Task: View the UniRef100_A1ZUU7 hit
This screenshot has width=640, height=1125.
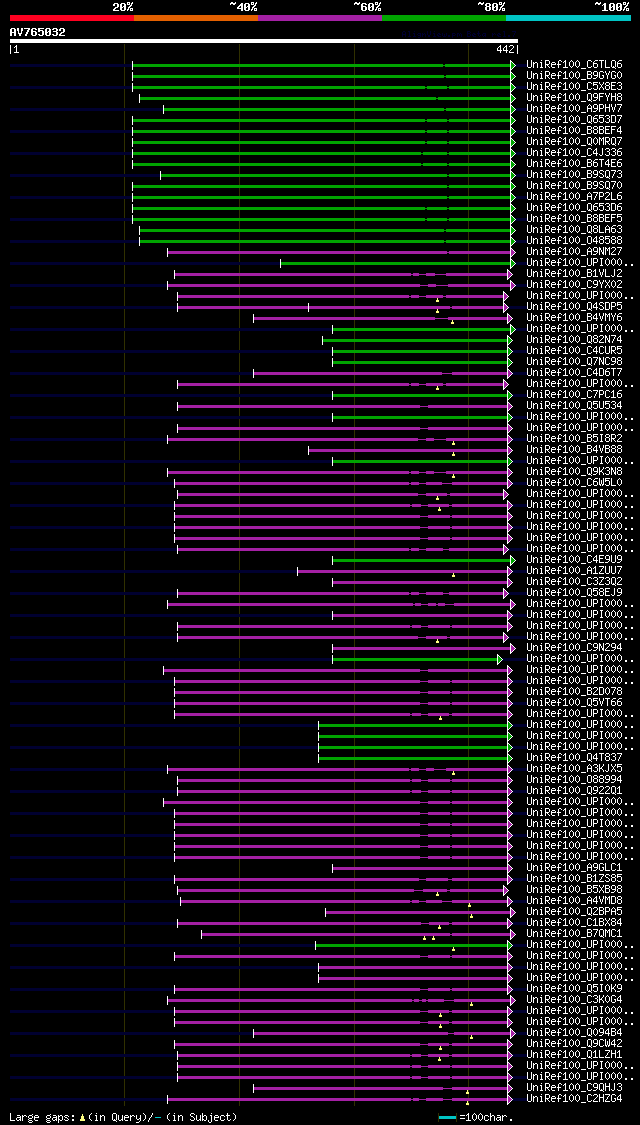Action: click(574, 570)
